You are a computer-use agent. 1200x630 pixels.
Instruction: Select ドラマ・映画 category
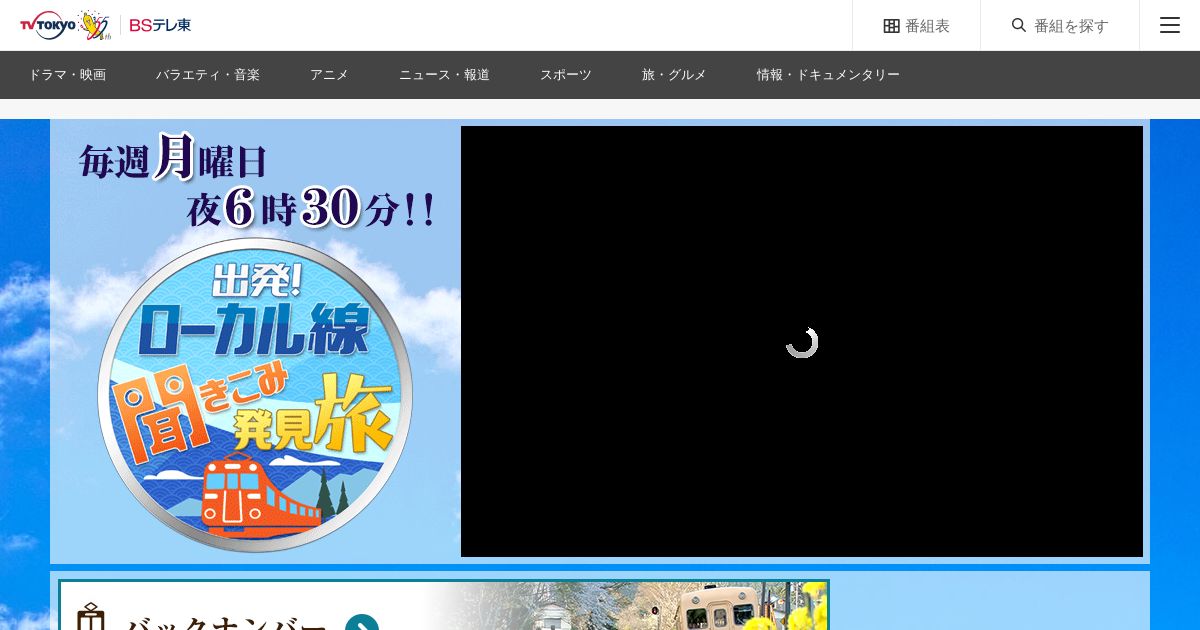[67, 75]
